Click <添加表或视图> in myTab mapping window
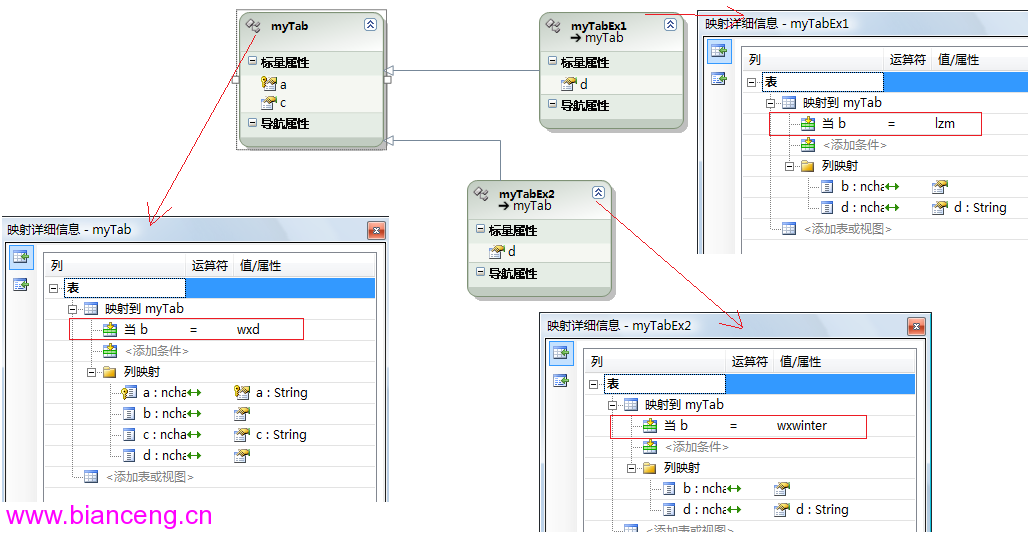 pyautogui.click(x=150, y=477)
